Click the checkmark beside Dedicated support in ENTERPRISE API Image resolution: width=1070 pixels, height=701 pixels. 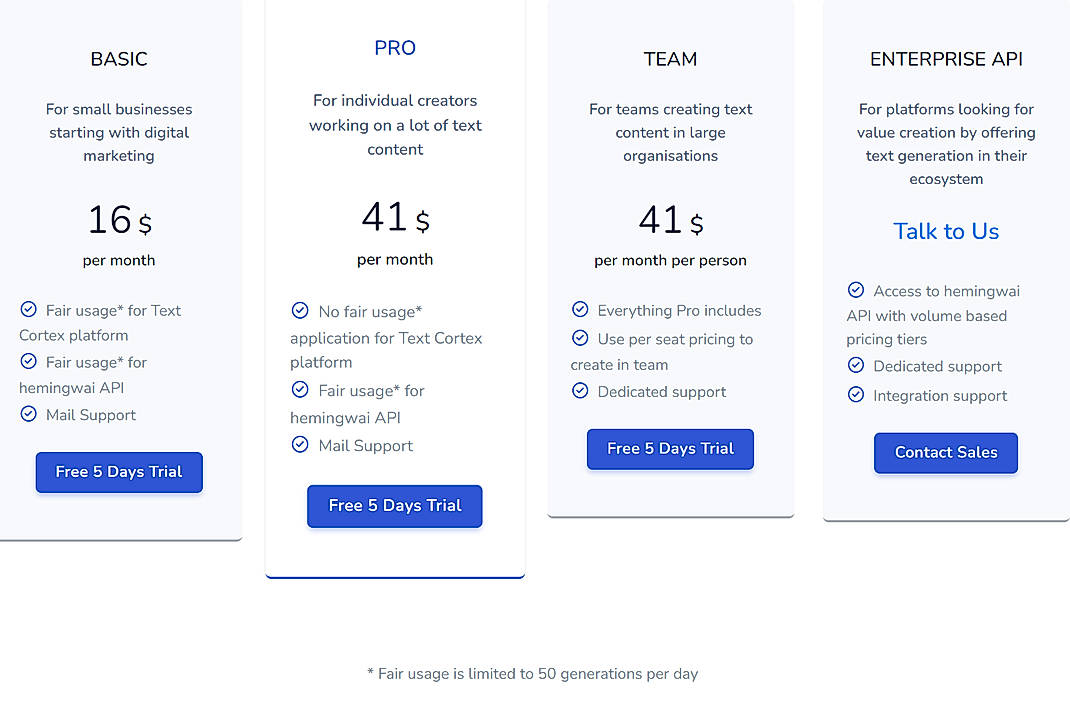coord(856,365)
